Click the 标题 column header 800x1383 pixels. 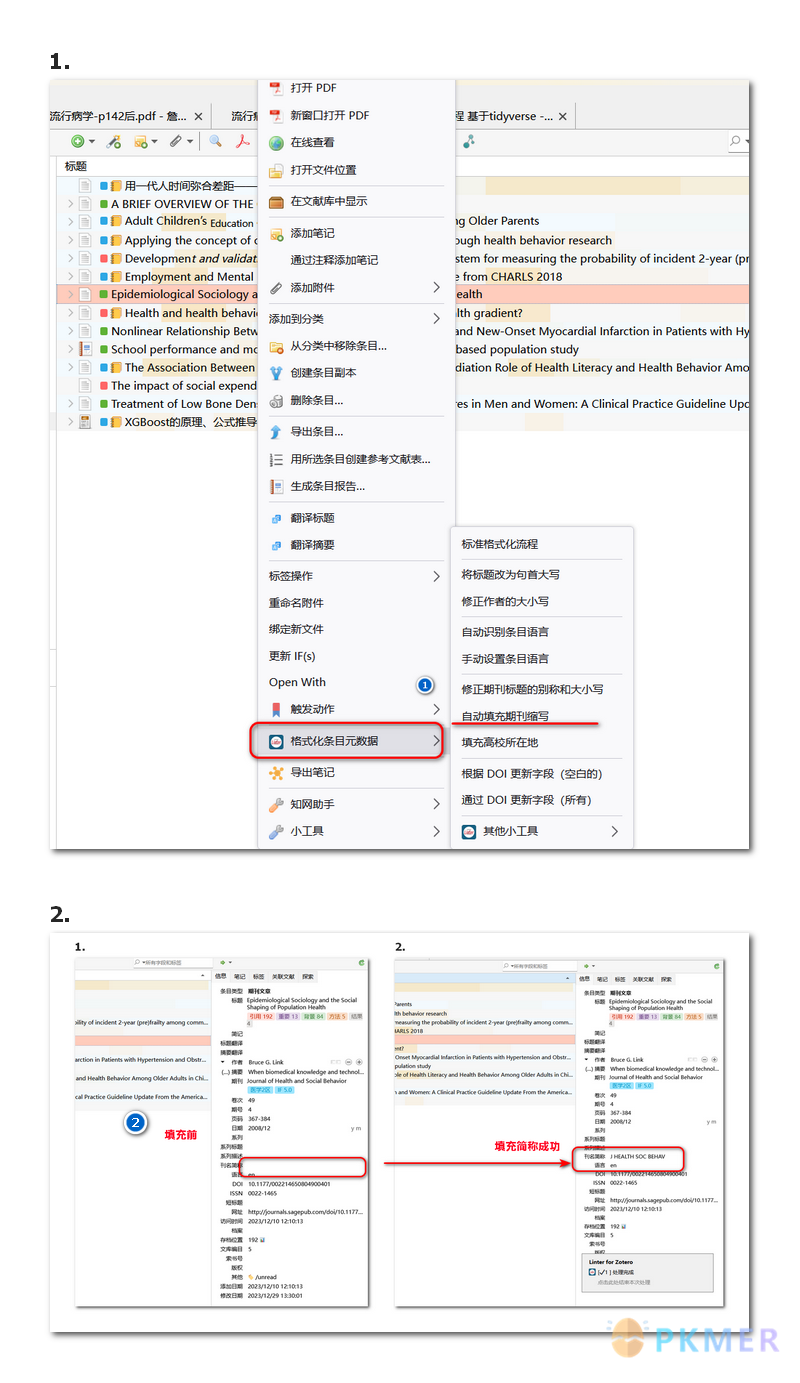tap(76, 166)
